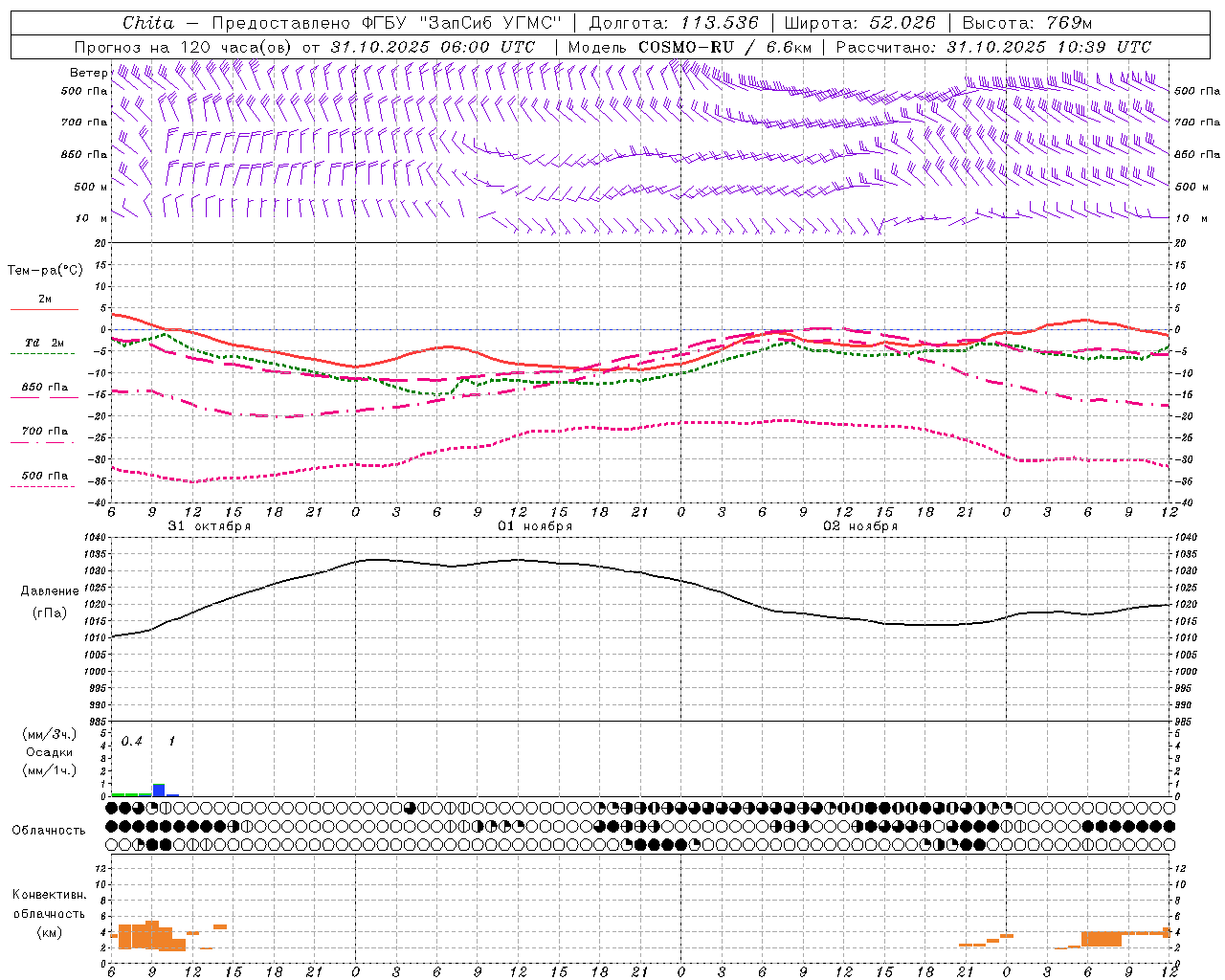Click the station name Chita in header
1225x980 pixels.
click(x=148, y=23)
